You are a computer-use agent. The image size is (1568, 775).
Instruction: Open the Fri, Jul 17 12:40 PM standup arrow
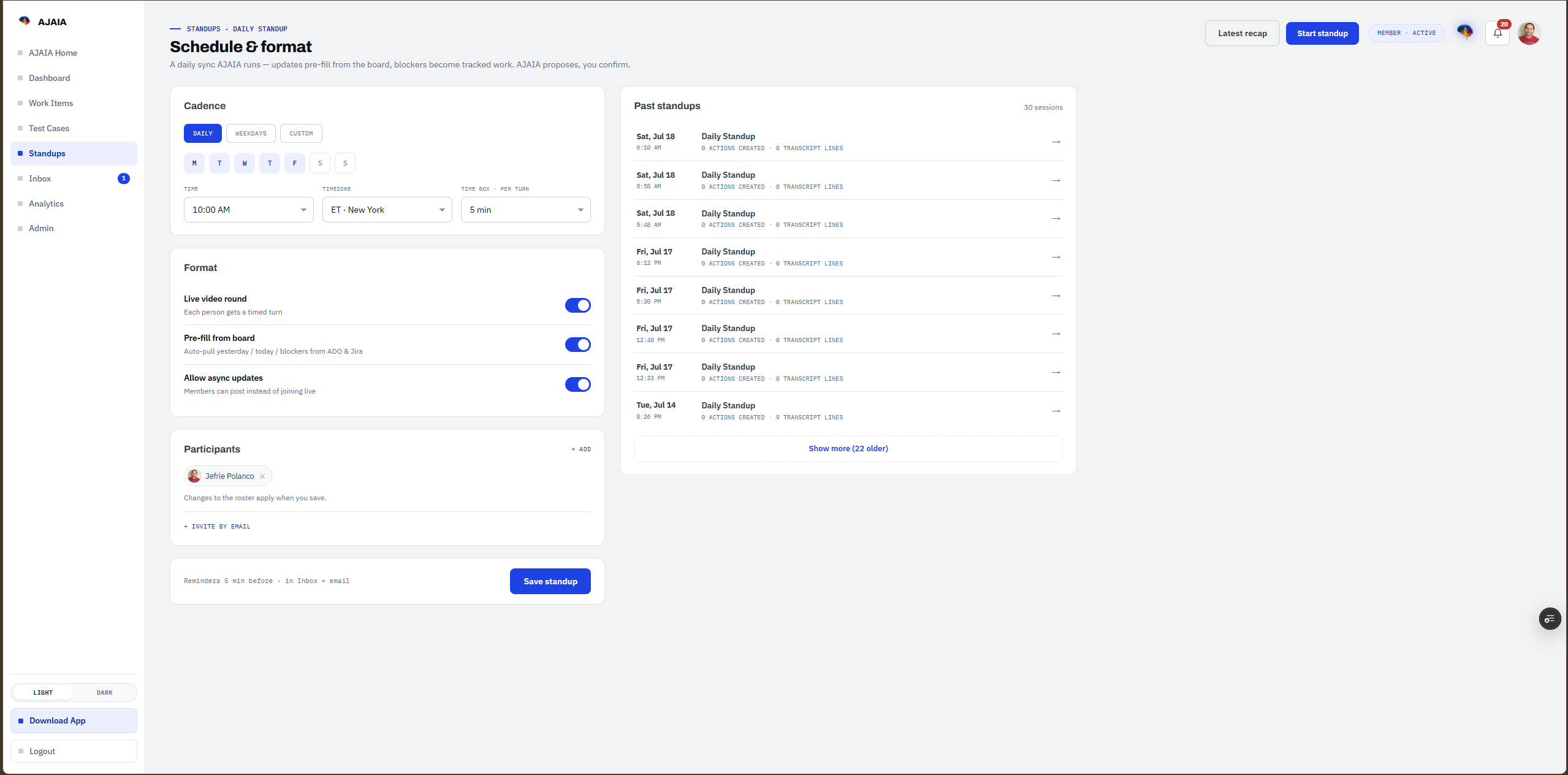pyautogui.click(x=1056, y=334)
